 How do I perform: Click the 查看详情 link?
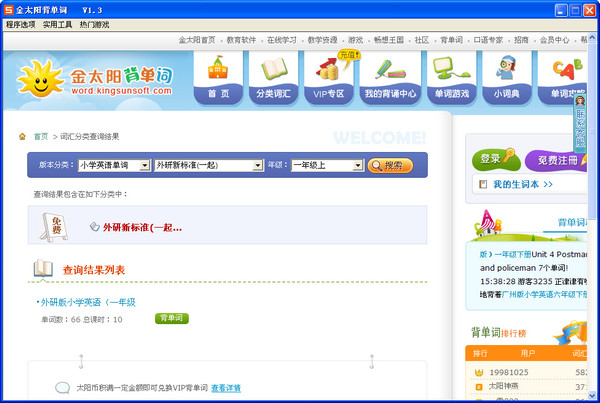click(226, 388)
